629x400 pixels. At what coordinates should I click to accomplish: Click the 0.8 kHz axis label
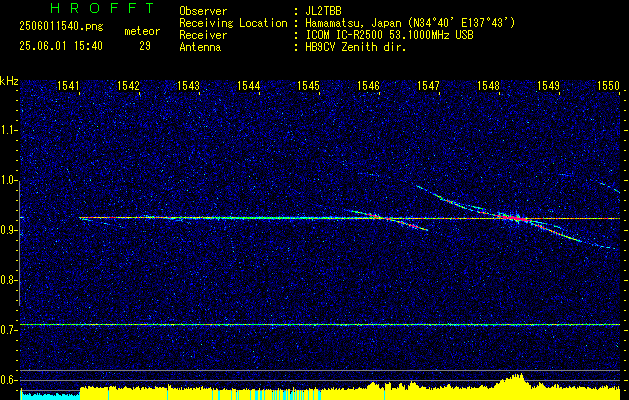click(9, 280)
